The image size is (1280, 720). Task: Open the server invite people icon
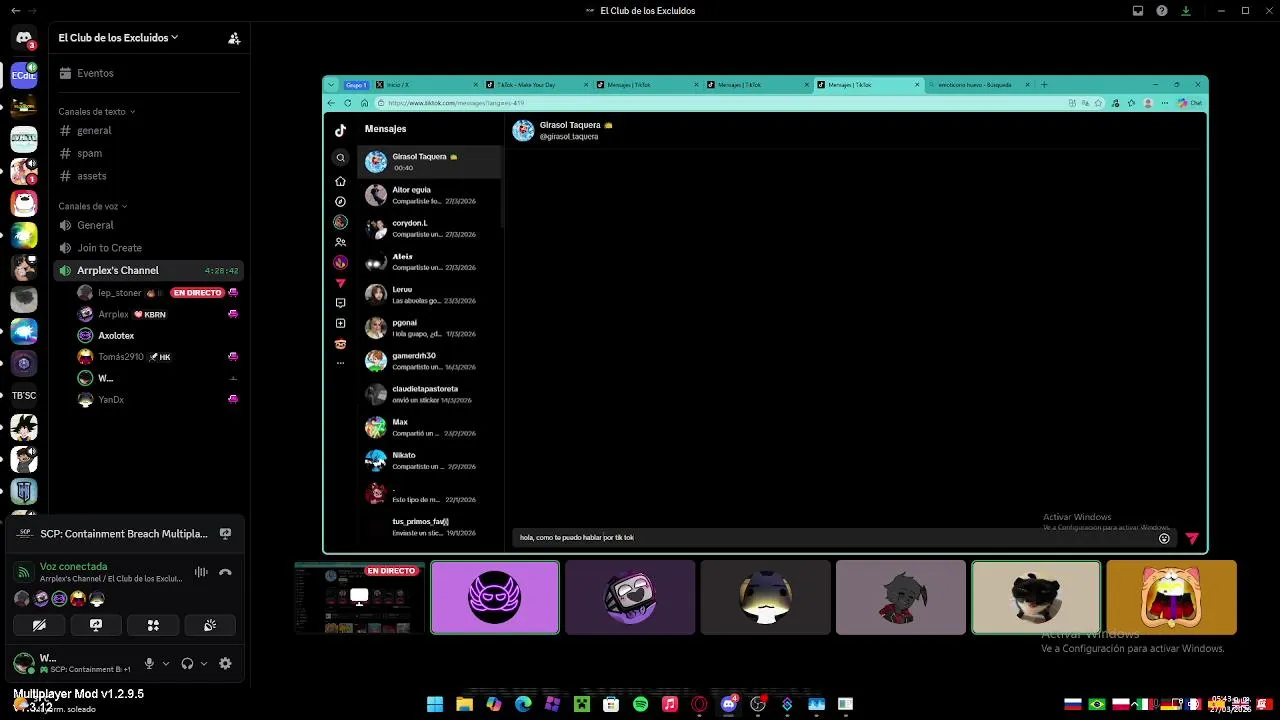pos(234,38)
